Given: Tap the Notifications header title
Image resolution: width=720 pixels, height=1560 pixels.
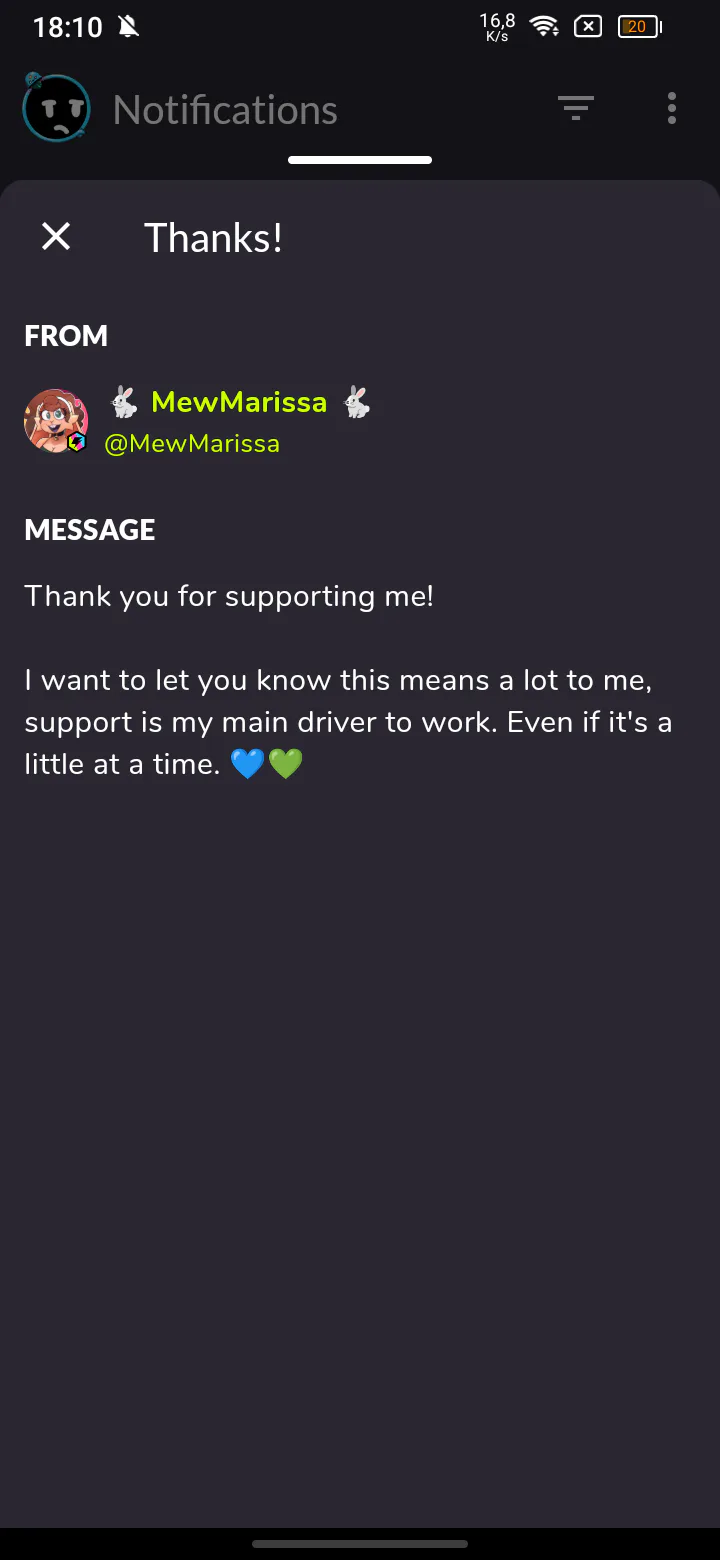Looking at the screenshot, I should pyautogui.click(x=225, y=109).
